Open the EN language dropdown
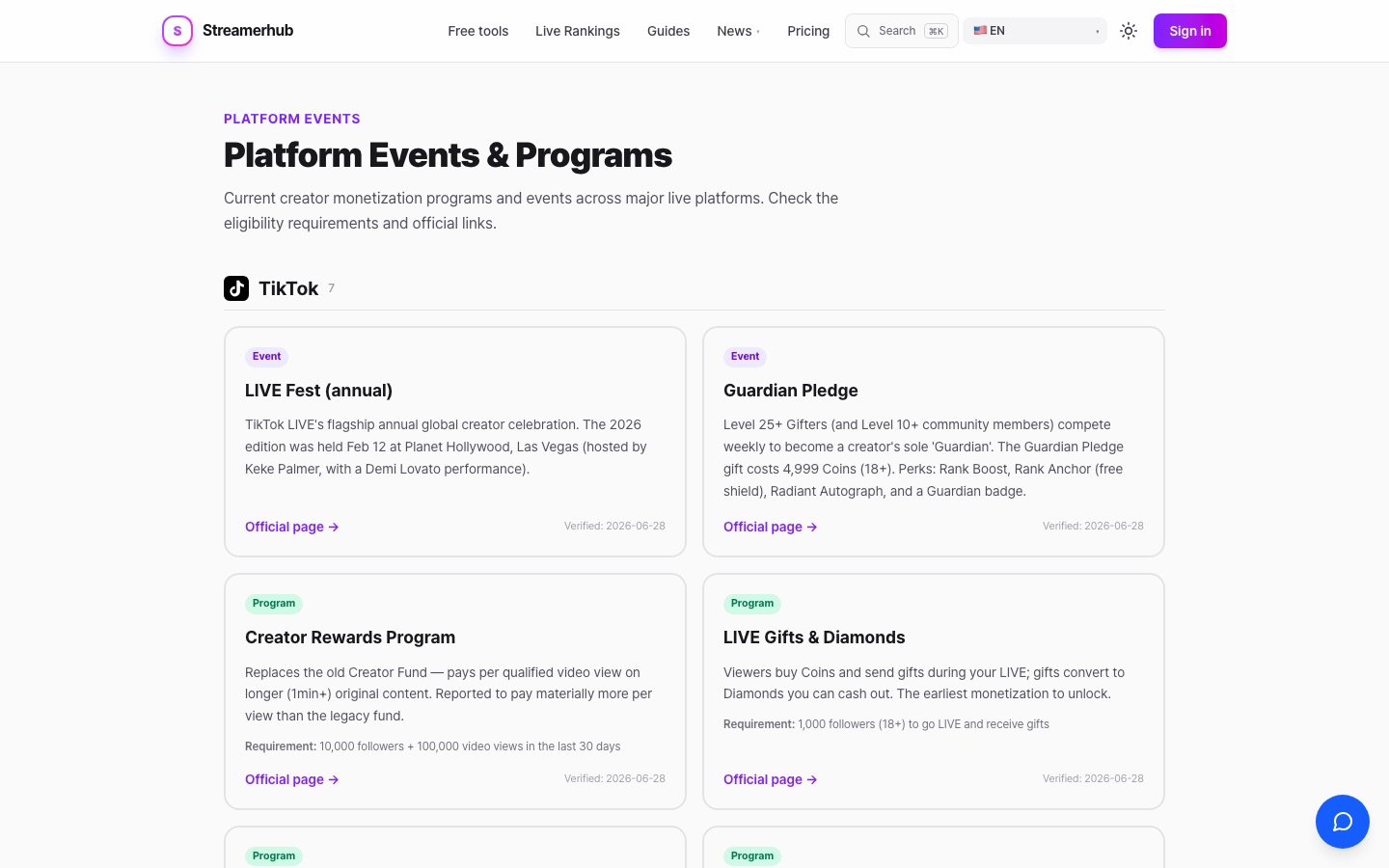 pyautogui.click(x=1035, y=31)
